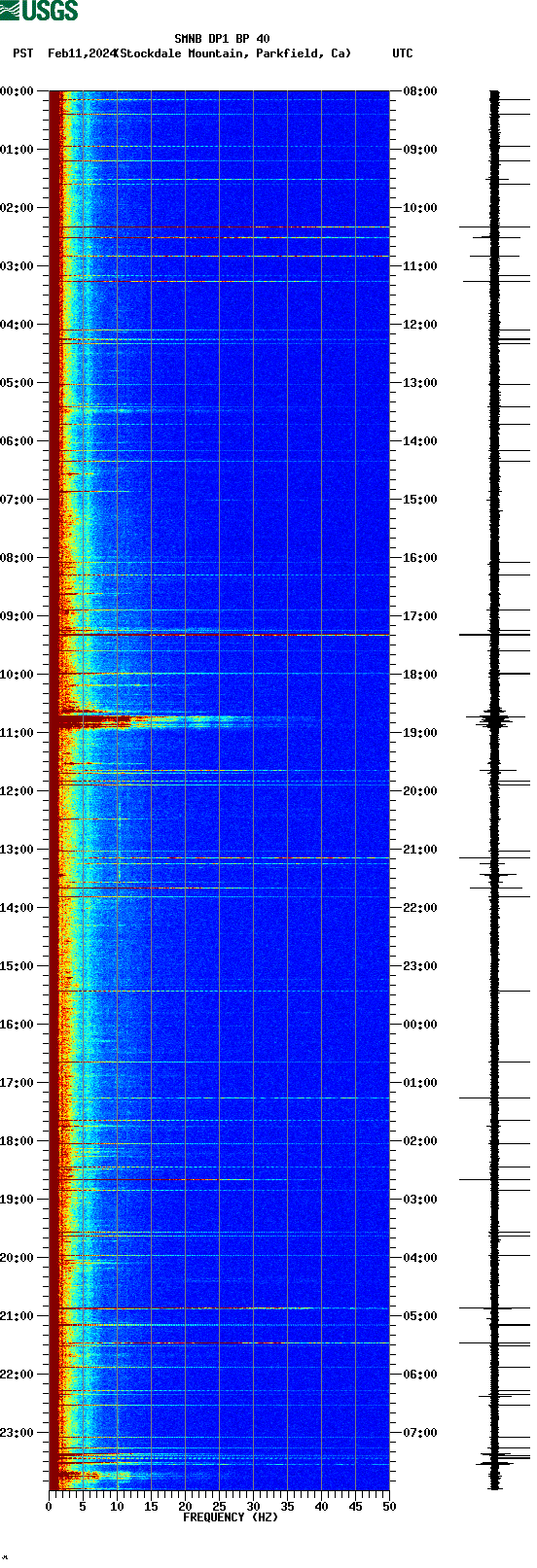Click the 15:00 PST time label

pos(18,966)
